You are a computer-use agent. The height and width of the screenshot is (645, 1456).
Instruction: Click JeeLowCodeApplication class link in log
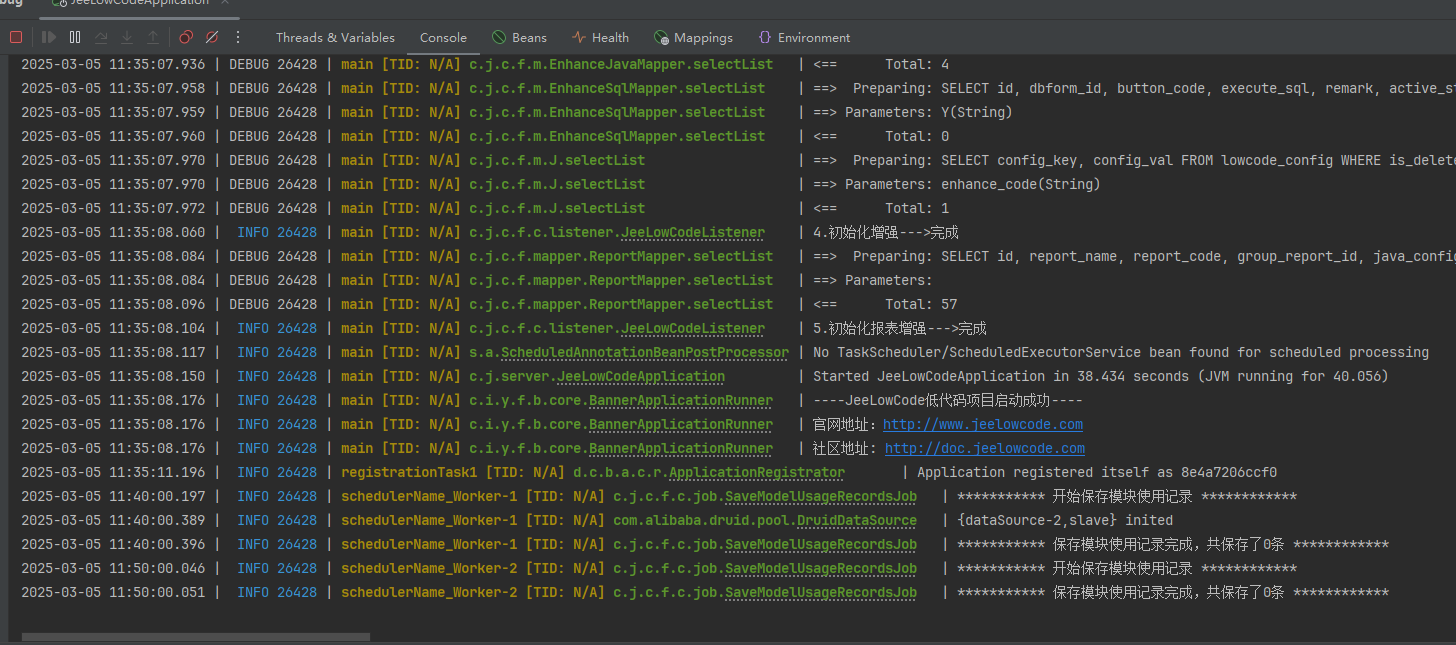pos(641,377)
